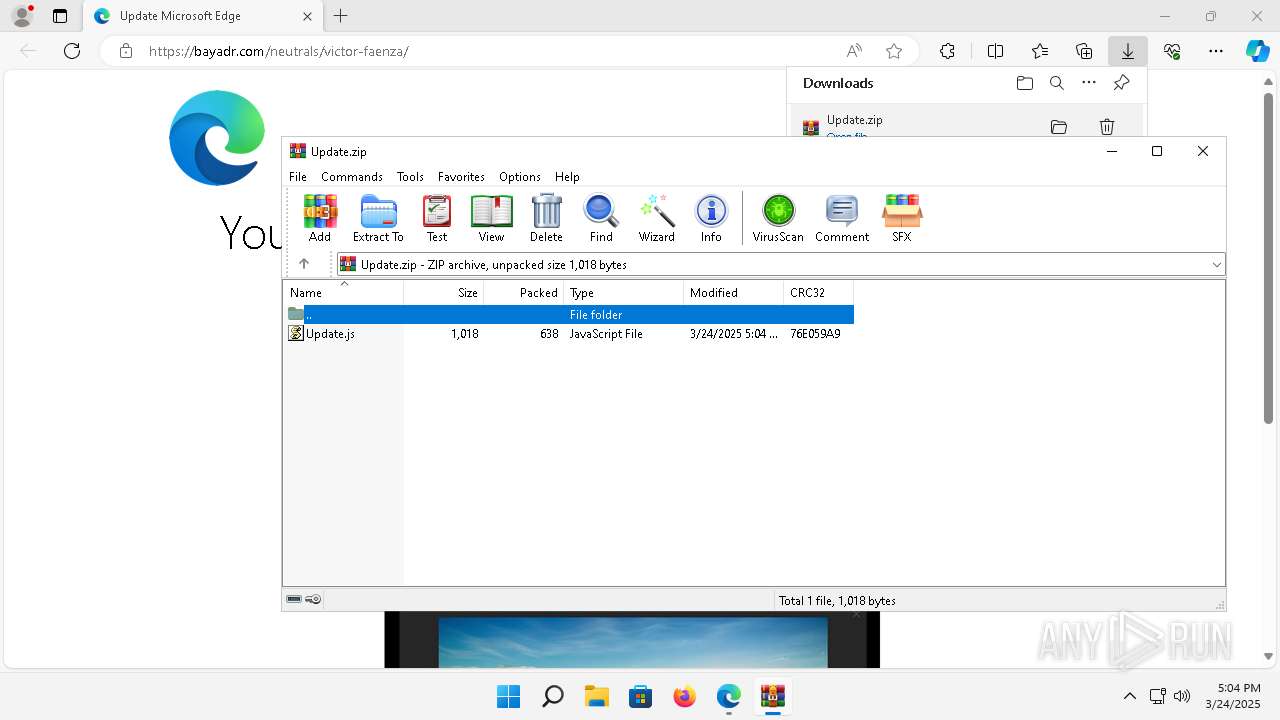Screen dimensions: 1280x720
Task: Click the disk and key icon in the WinRAR status bar
Action: (x=304, y=599)
